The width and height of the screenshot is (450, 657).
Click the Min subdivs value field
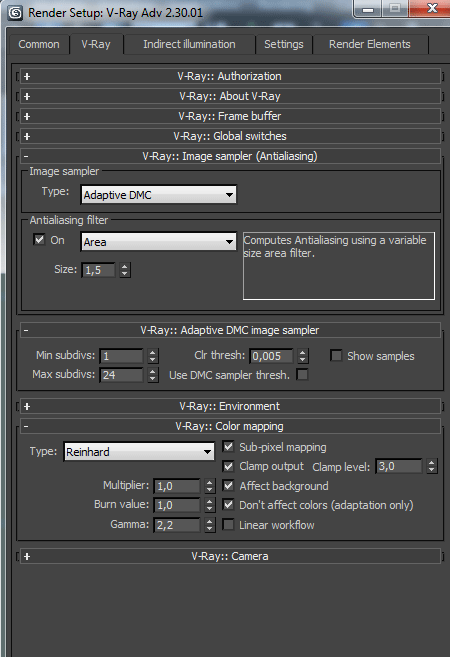point(122,356)
